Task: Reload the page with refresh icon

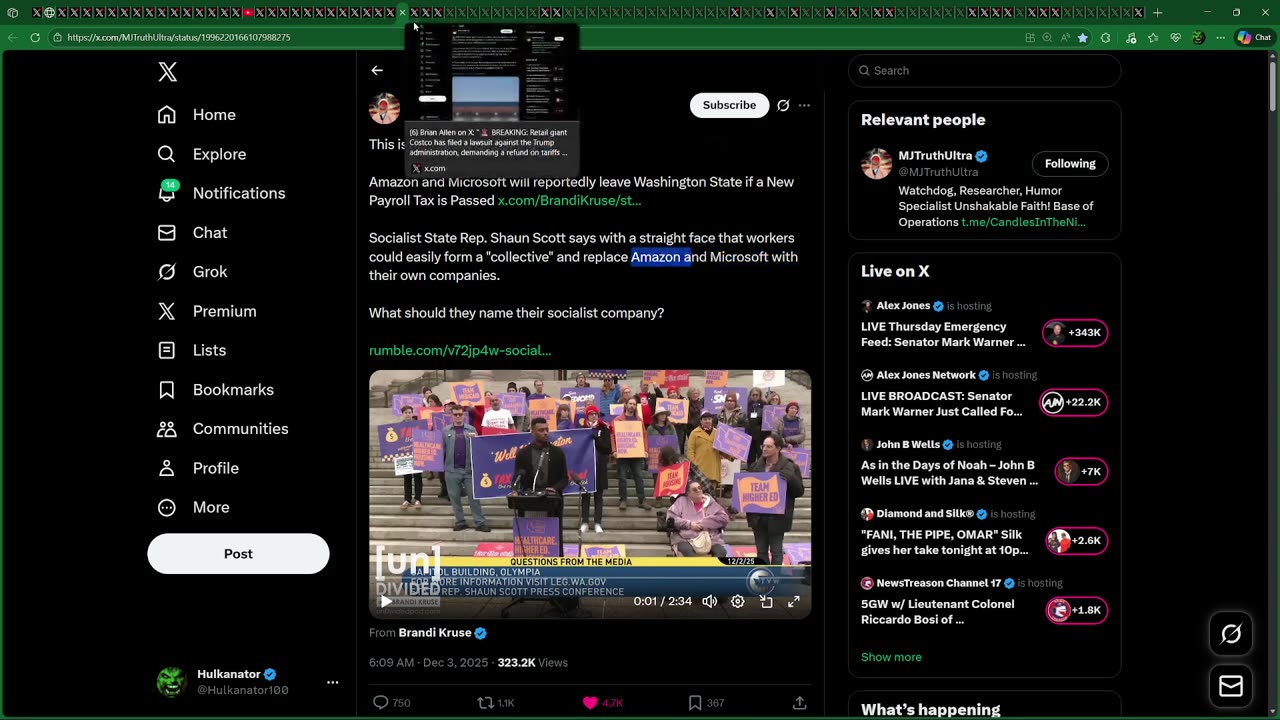Action: [x=35, y=37]
